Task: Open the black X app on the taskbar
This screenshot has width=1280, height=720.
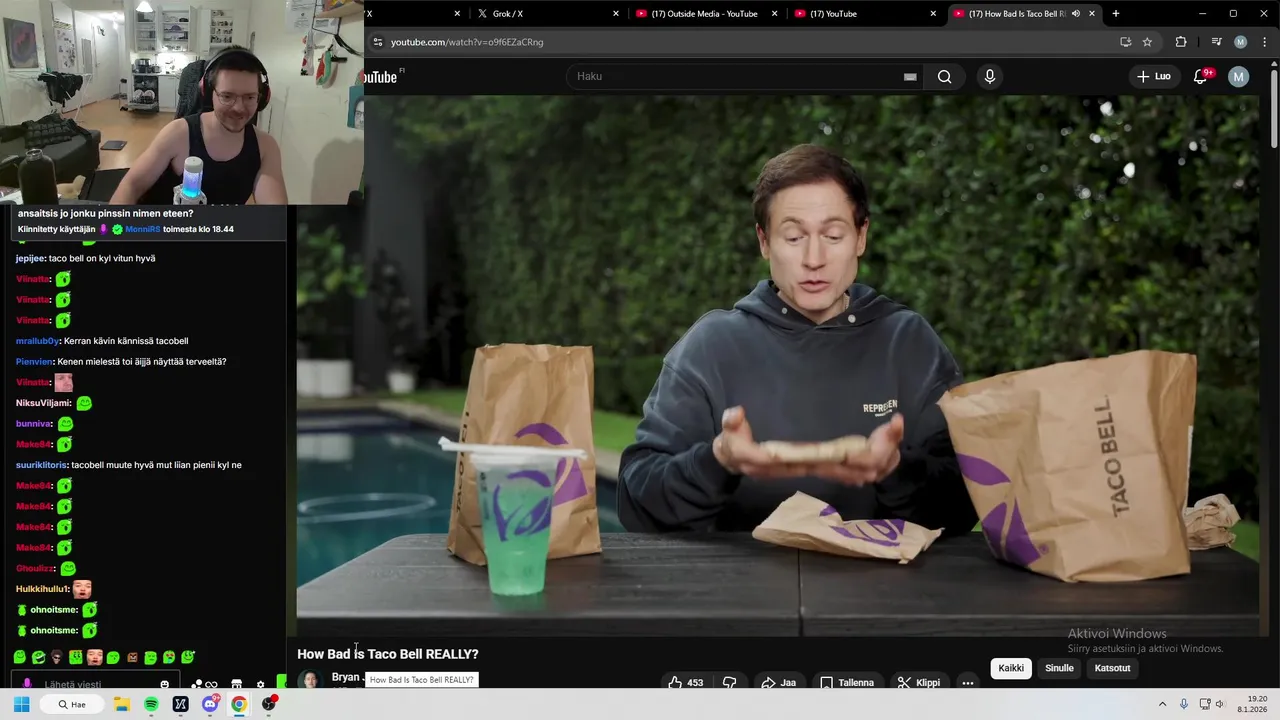Action: coord(180,704)
